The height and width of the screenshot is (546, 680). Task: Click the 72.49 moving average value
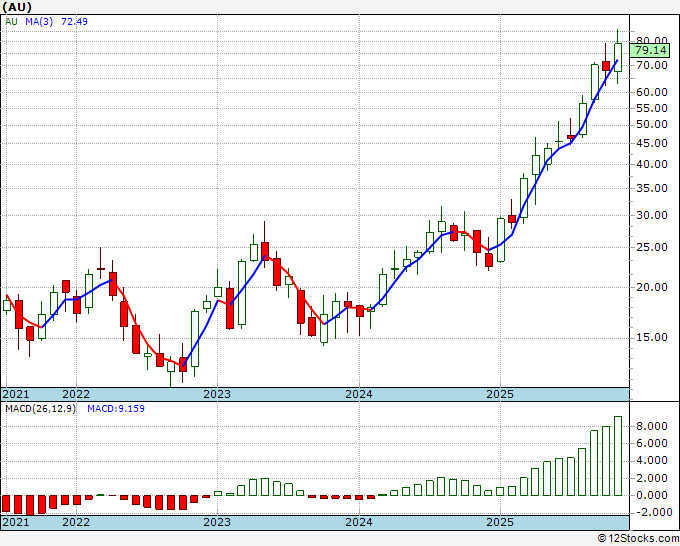coord(74,22)
